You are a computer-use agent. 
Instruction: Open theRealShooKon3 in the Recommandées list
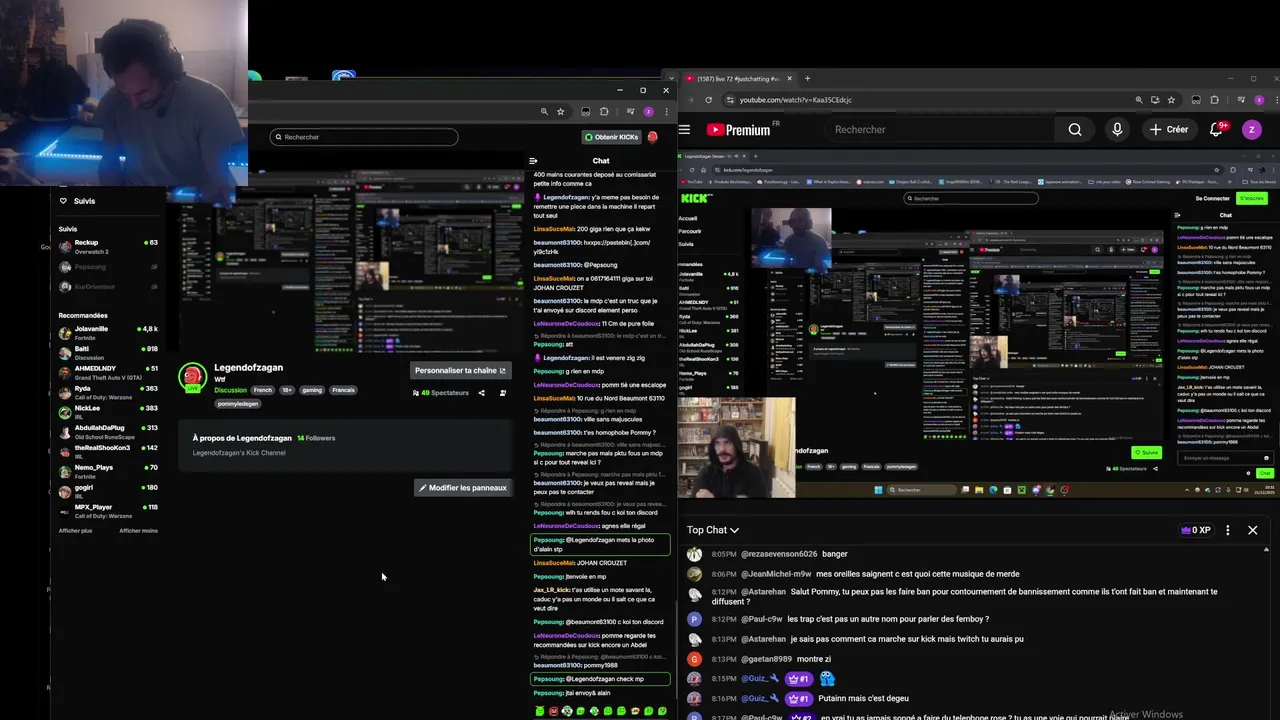[x=108, y=451]
